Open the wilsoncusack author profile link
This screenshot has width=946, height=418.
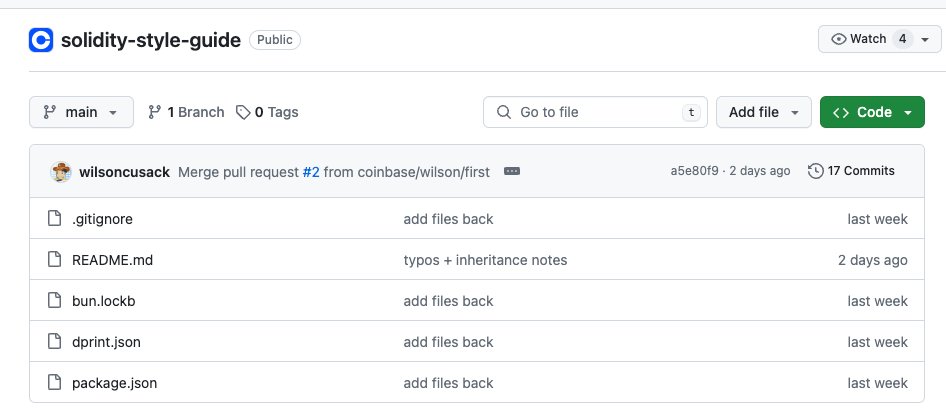[125, 171]
